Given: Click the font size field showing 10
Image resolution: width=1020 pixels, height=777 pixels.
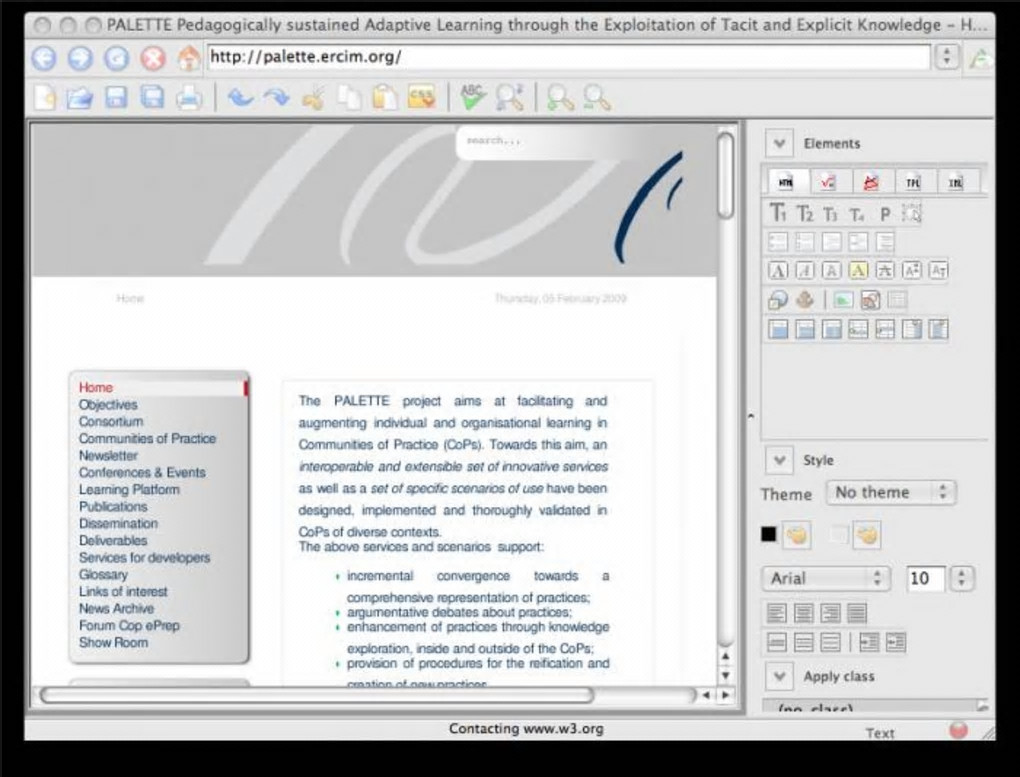Looking at the screenshot, I should coord(925,579).
